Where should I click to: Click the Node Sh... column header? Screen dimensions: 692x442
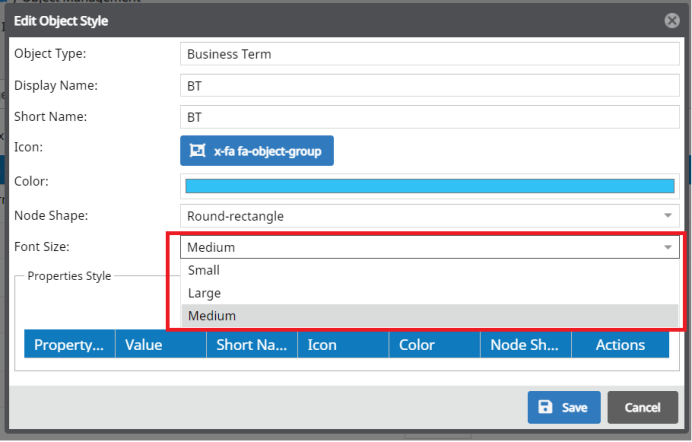tap(526, 344)
